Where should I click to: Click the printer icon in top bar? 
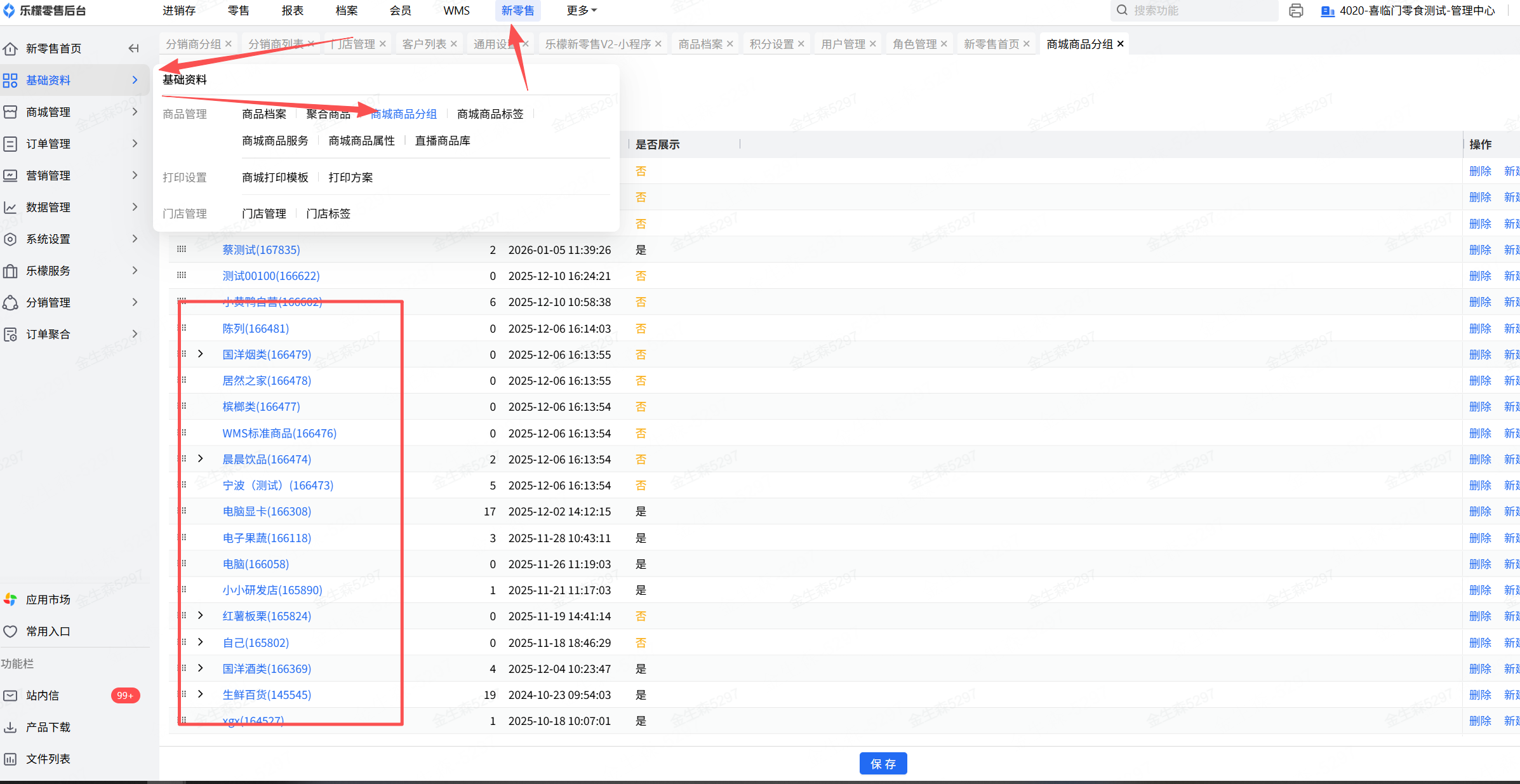(1296, 11)
